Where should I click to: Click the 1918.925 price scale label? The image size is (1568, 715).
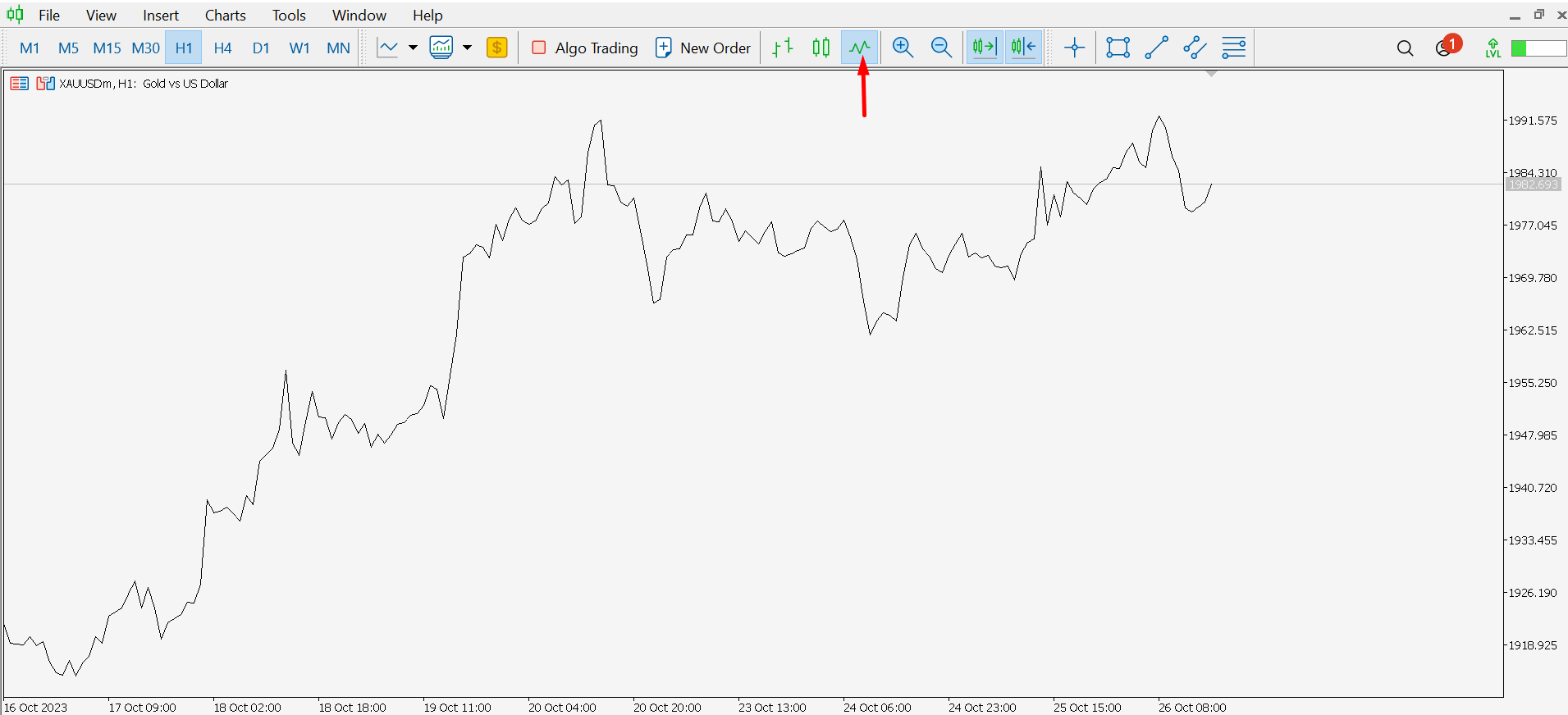pyautogui.click(x=1533, y=645)
